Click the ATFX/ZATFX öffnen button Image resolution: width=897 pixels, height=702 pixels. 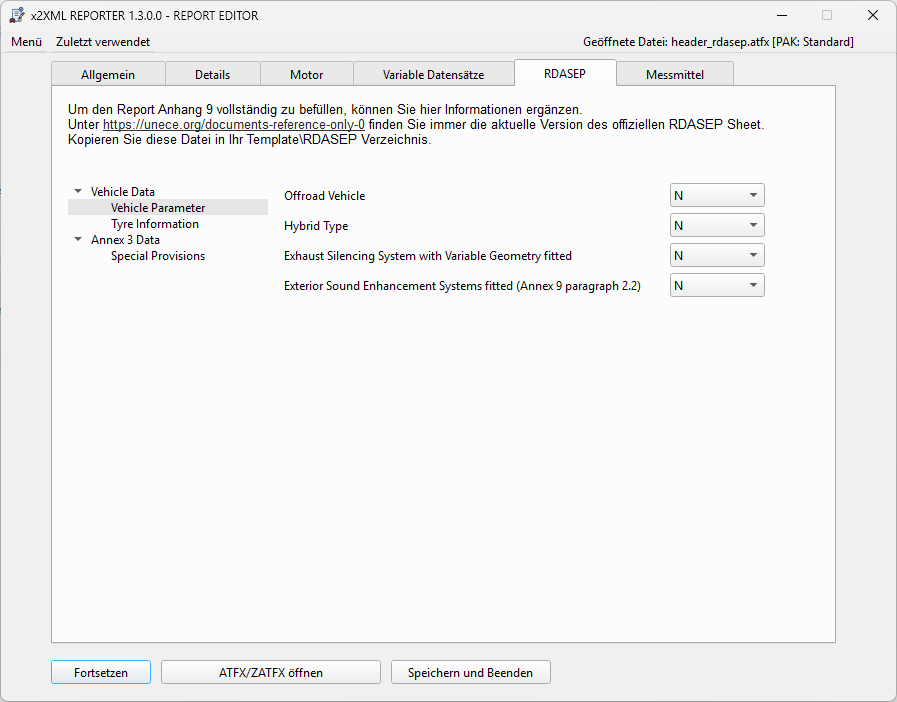click(x=270, y=673)
